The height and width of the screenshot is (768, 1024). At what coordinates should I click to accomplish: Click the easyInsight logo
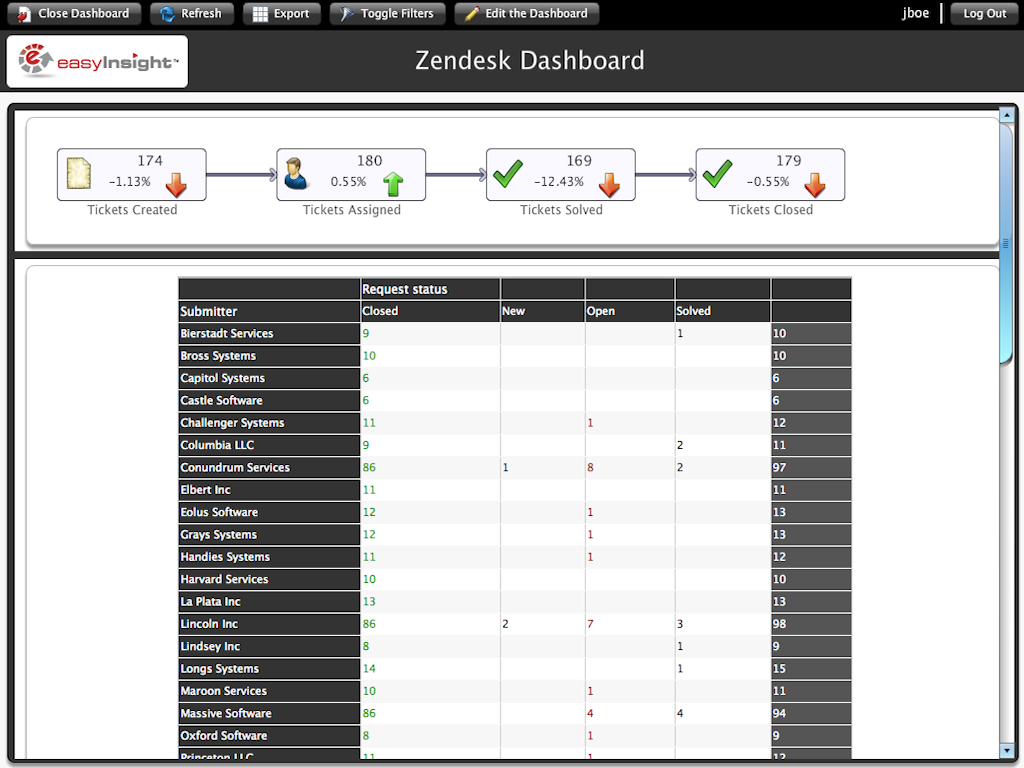pos(97,62)
